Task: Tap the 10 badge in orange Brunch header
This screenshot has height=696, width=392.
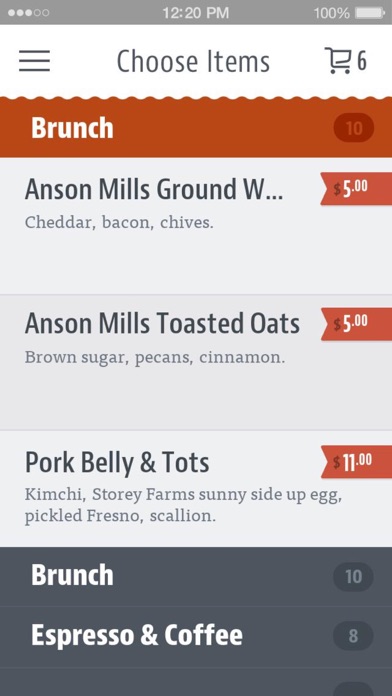Action: 354,128
